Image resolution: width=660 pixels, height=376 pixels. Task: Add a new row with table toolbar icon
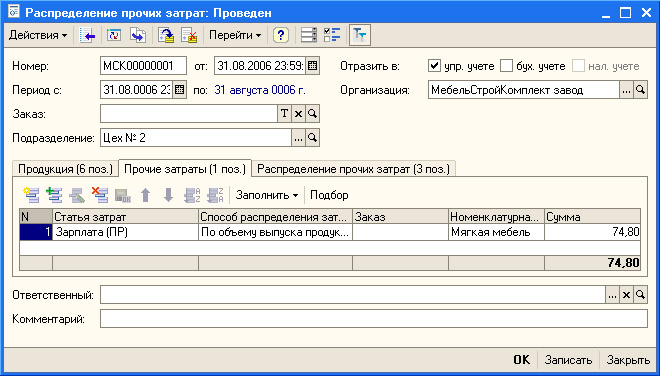pos(32,195)
